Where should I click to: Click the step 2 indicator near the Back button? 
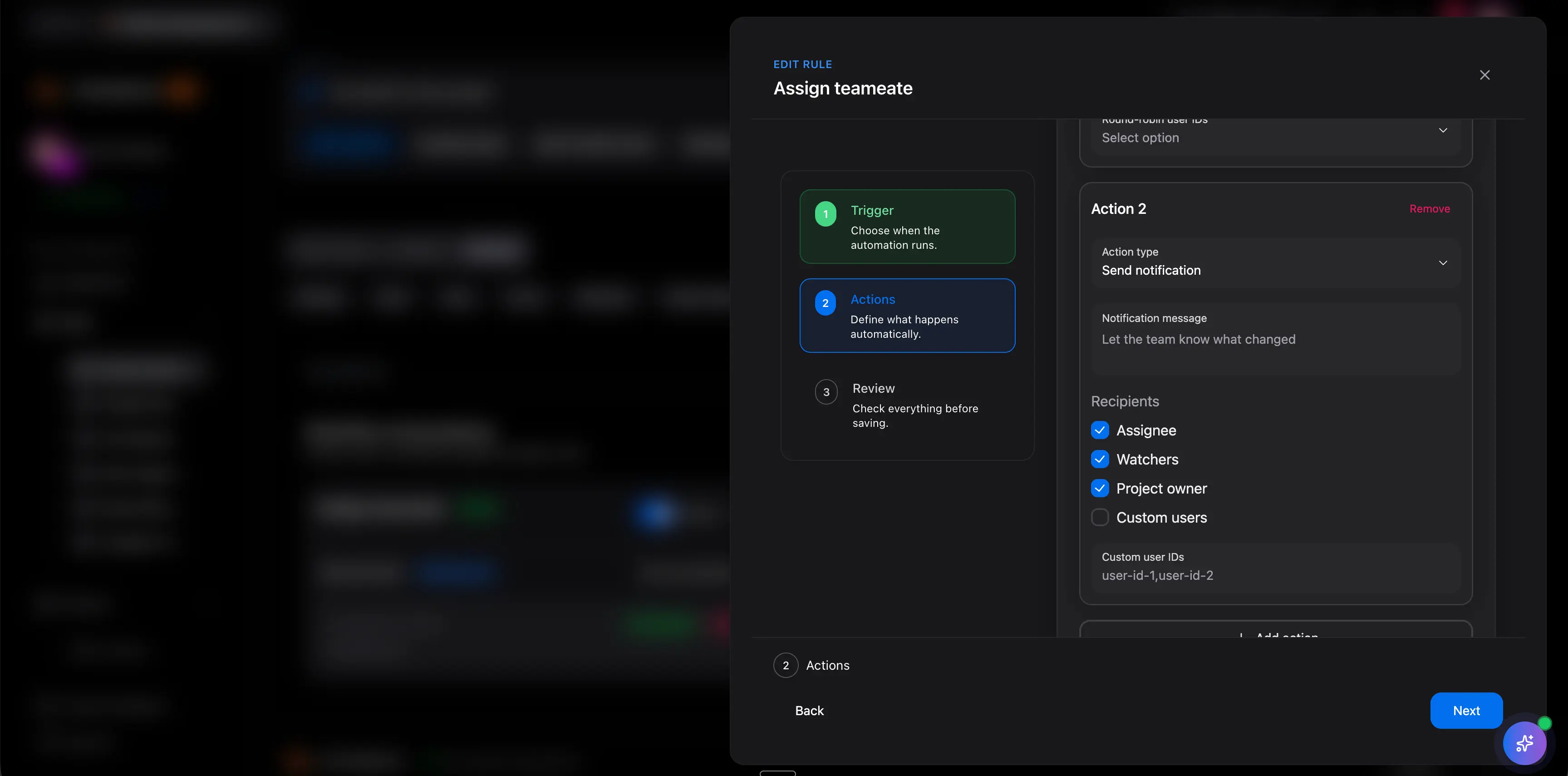click(x=785, y=665)
